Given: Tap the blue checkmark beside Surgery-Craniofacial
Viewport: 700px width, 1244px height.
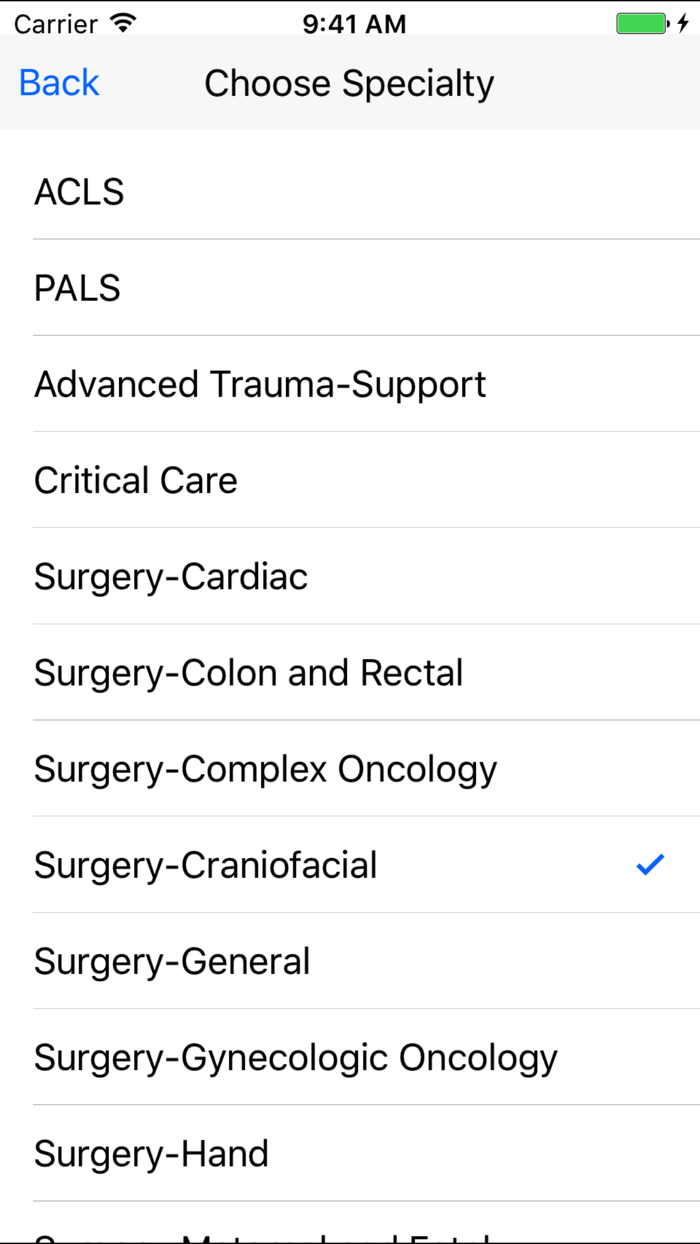Looking at the screenshot, I should point(650,864).
